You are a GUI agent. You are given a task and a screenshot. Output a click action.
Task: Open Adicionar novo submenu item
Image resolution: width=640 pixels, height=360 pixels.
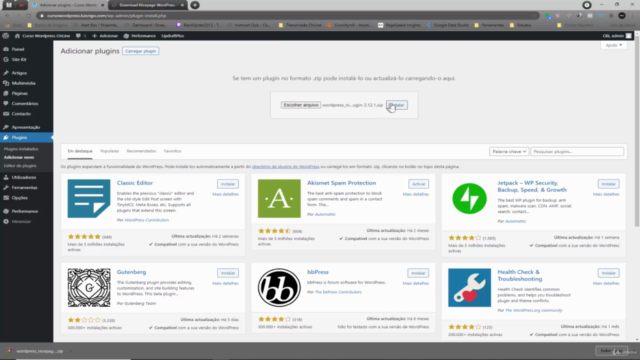click(19, 158)
